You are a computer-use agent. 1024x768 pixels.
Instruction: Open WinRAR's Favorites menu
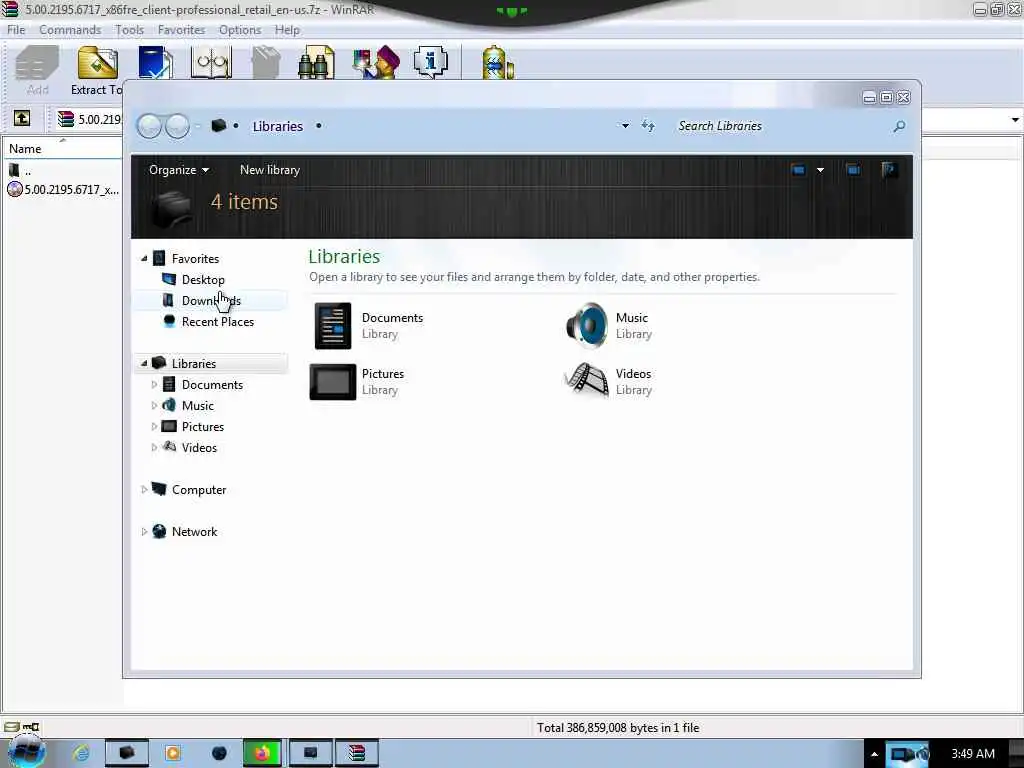tap(181, 29)
